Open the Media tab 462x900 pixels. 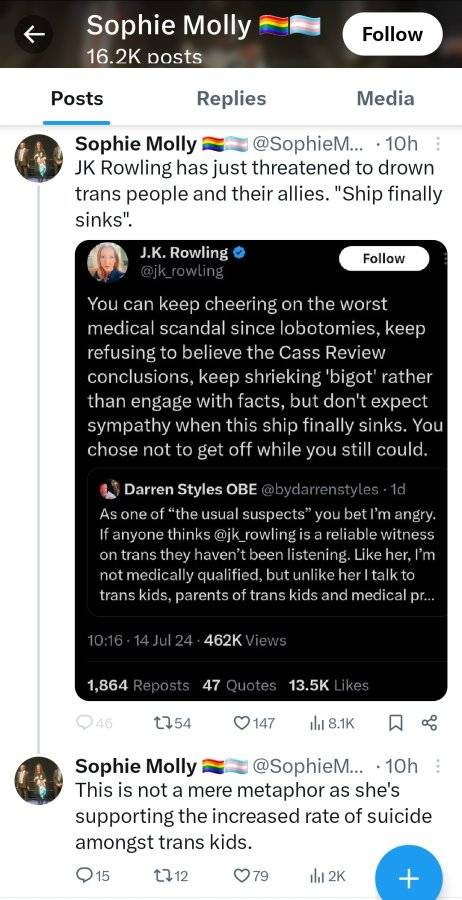(385, 98)
